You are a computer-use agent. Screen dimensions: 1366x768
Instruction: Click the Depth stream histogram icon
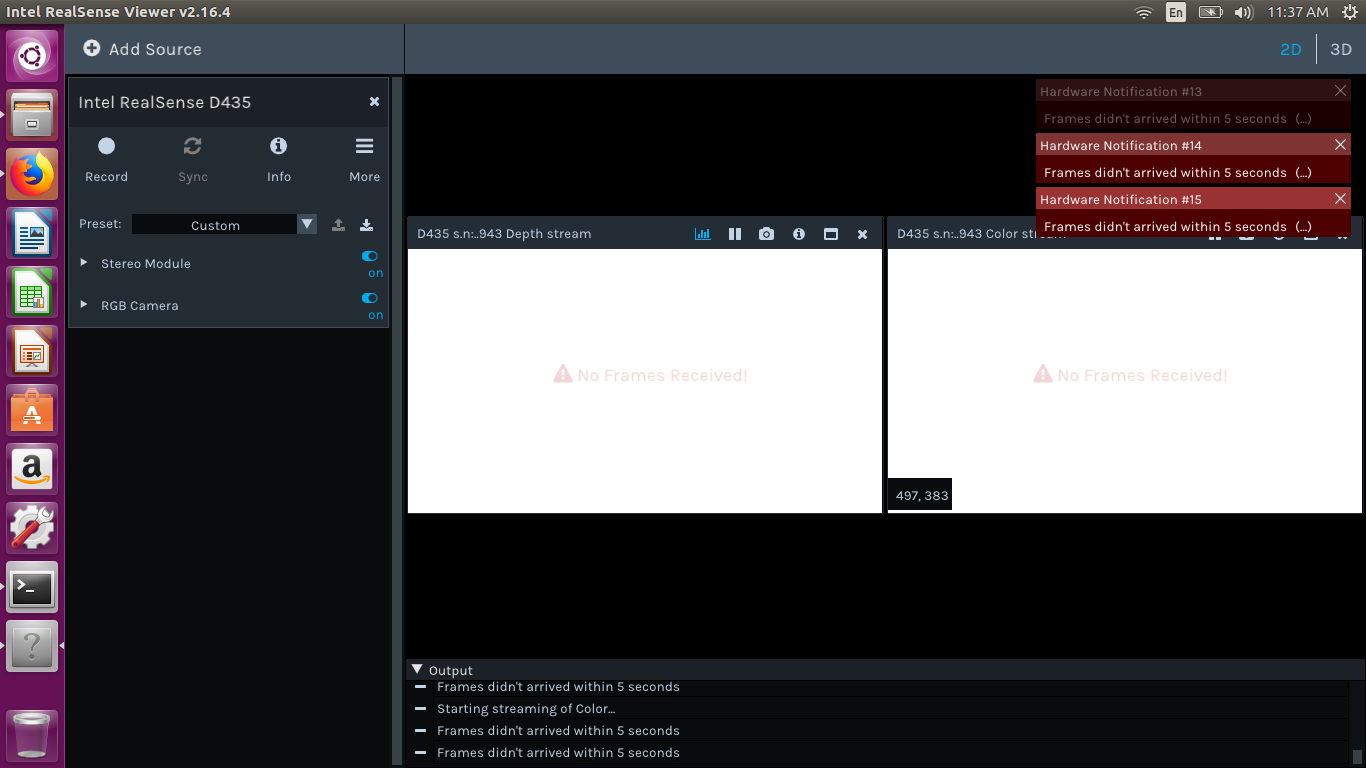click(x=702, y=234)
